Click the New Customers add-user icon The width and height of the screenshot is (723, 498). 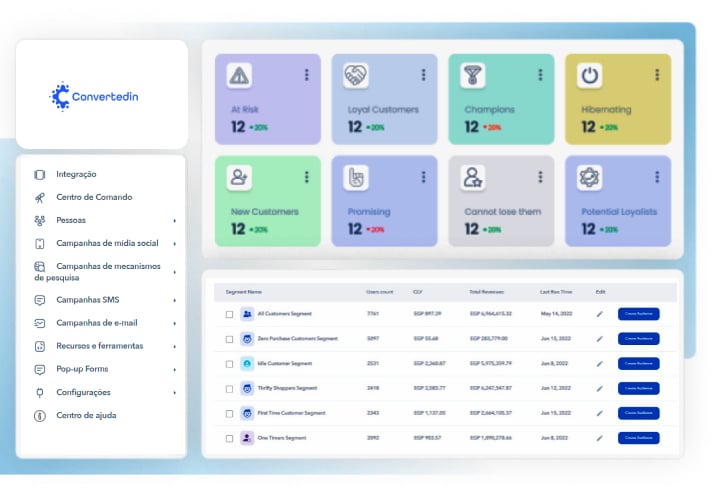coord(239,178)
